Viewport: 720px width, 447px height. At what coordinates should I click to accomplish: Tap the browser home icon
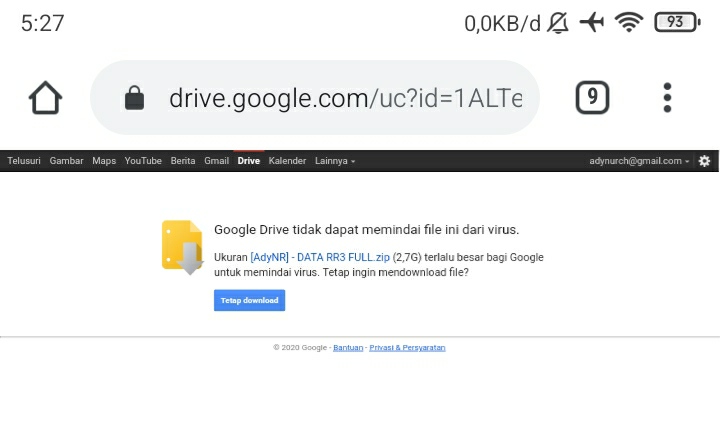click(45, 97)
